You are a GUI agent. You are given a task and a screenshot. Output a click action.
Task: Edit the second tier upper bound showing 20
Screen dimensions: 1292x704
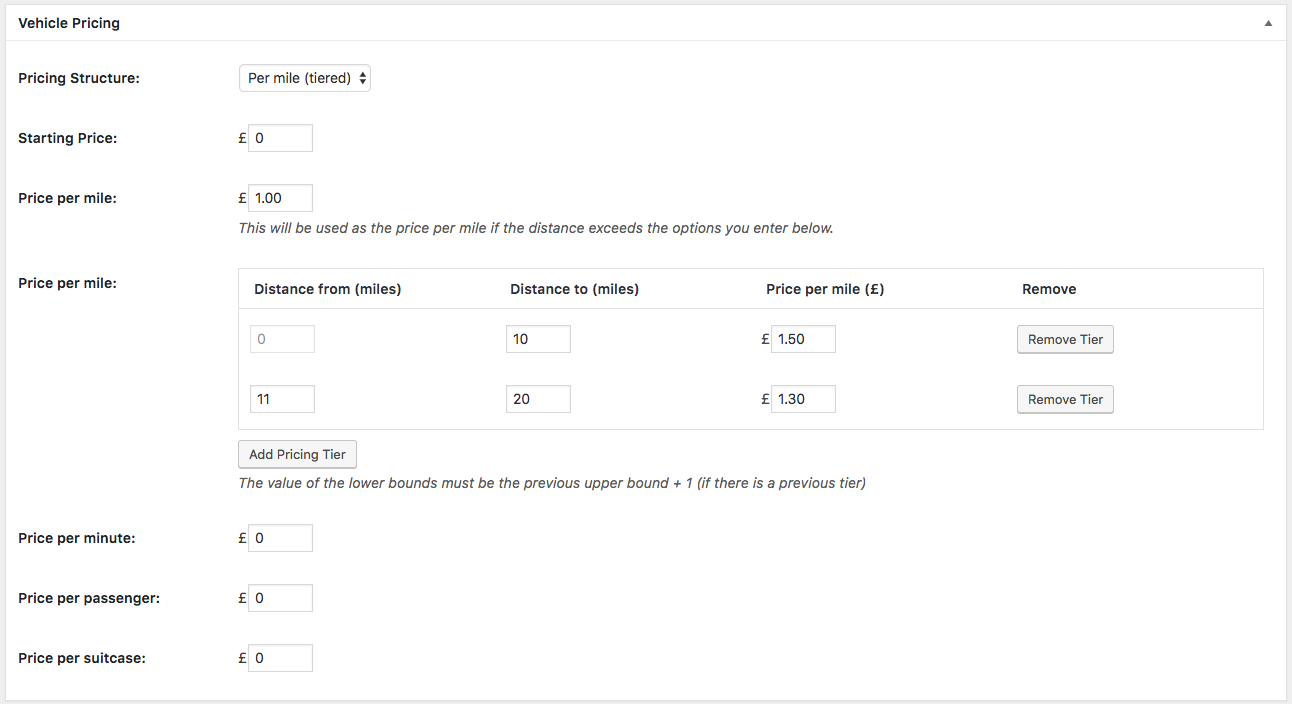click(x=538, y=399)
